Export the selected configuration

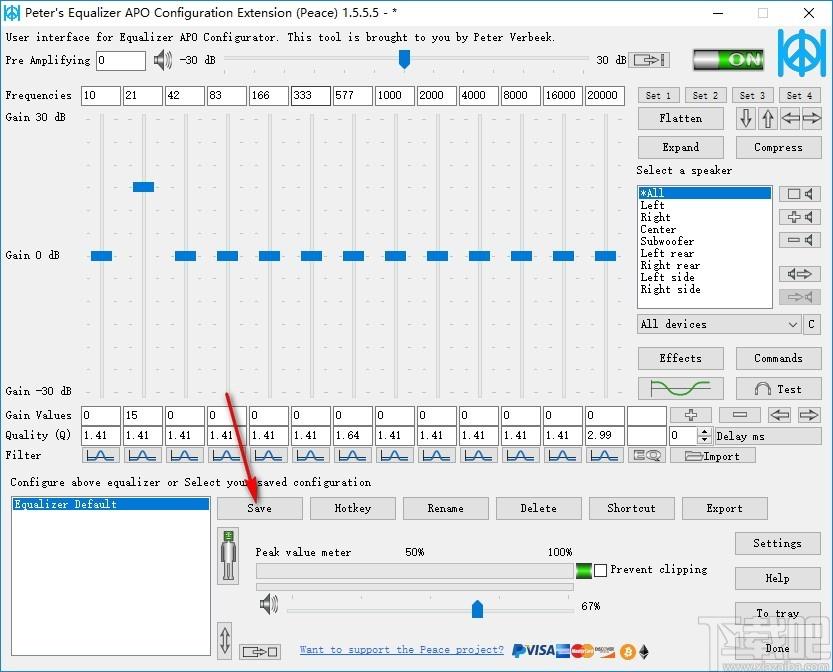(725, 508)
